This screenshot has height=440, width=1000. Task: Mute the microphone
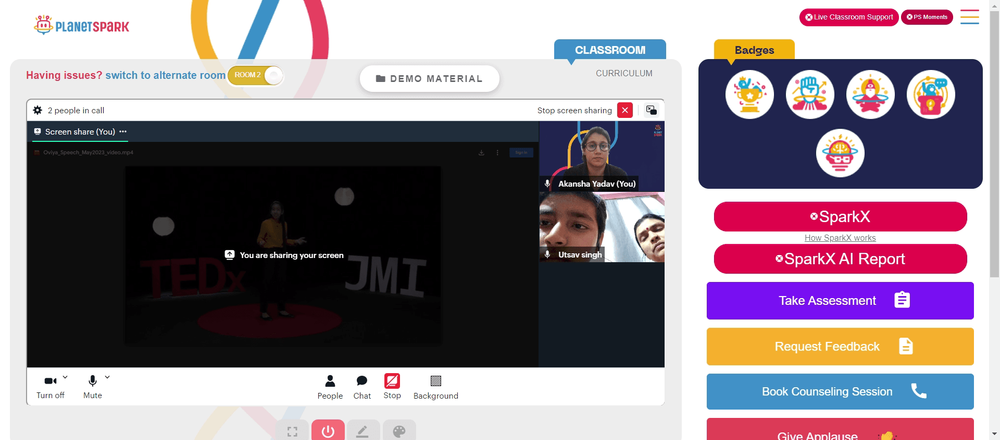92,387
